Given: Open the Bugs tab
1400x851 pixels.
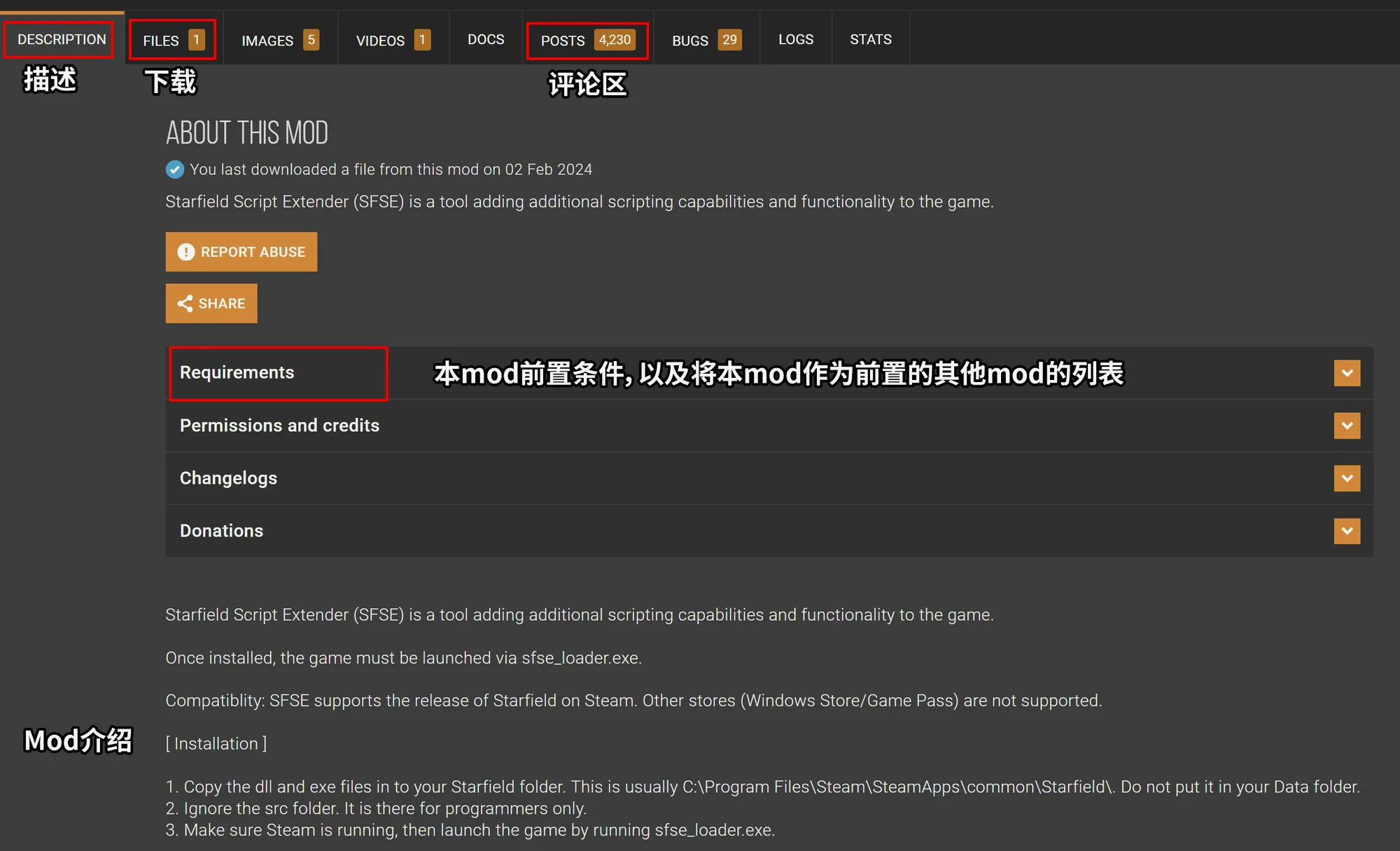Looking at the screenshot, I should point(706,40).
